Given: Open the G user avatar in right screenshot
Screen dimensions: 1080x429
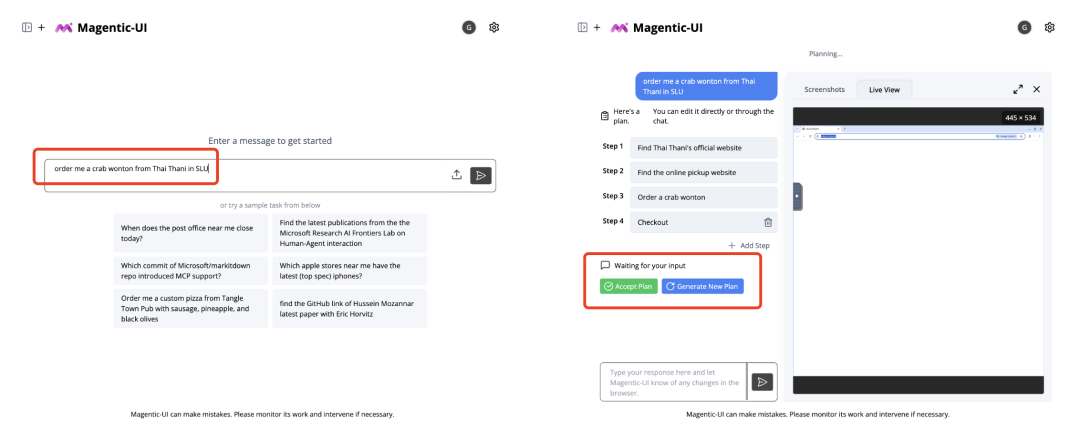Looking at the screenshot, I should pos(1025,28).
